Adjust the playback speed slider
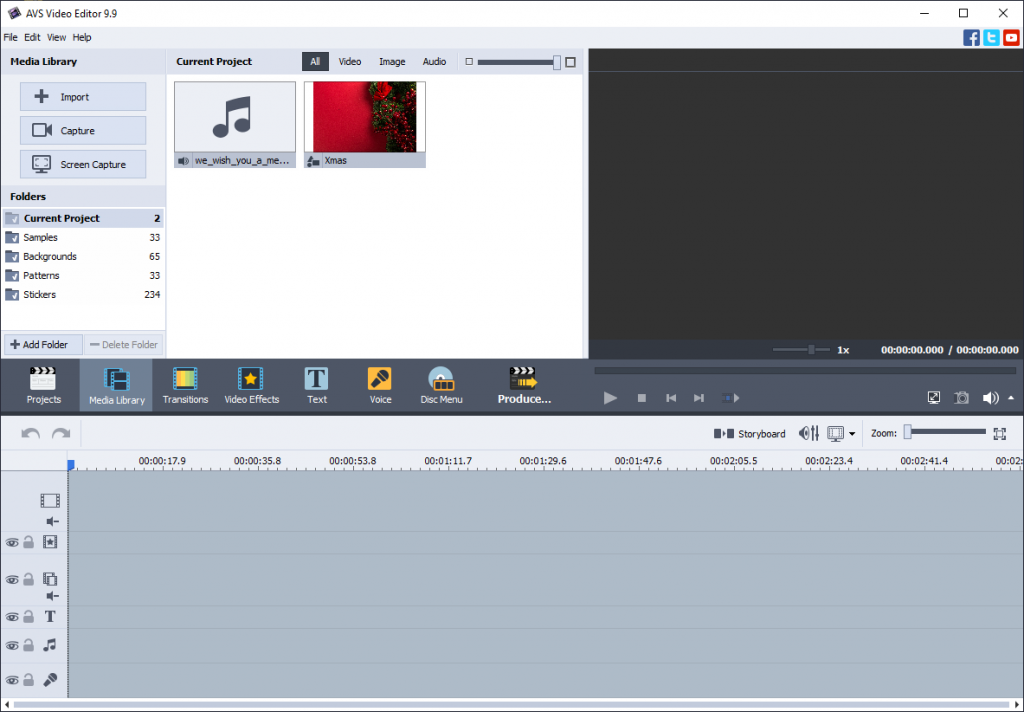 click(x=801, y=349)
